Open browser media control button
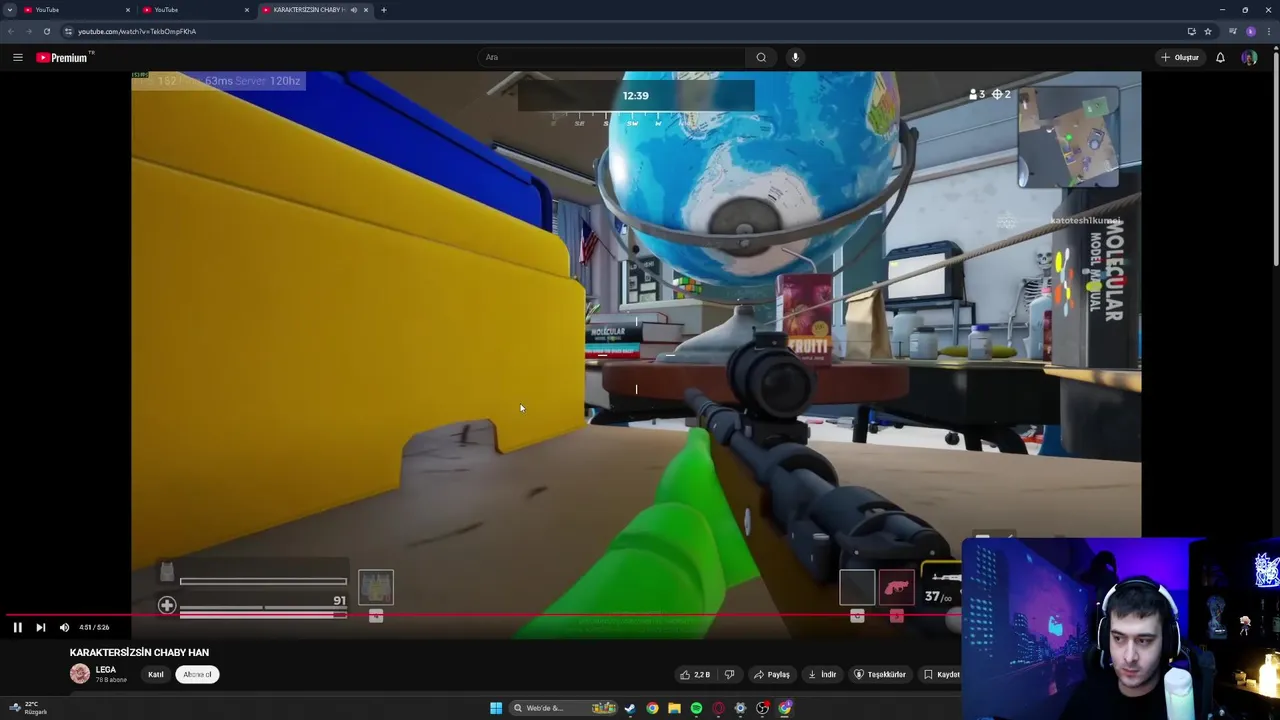This screenshot has height=720, width=1280. (x=1233, y=31)
